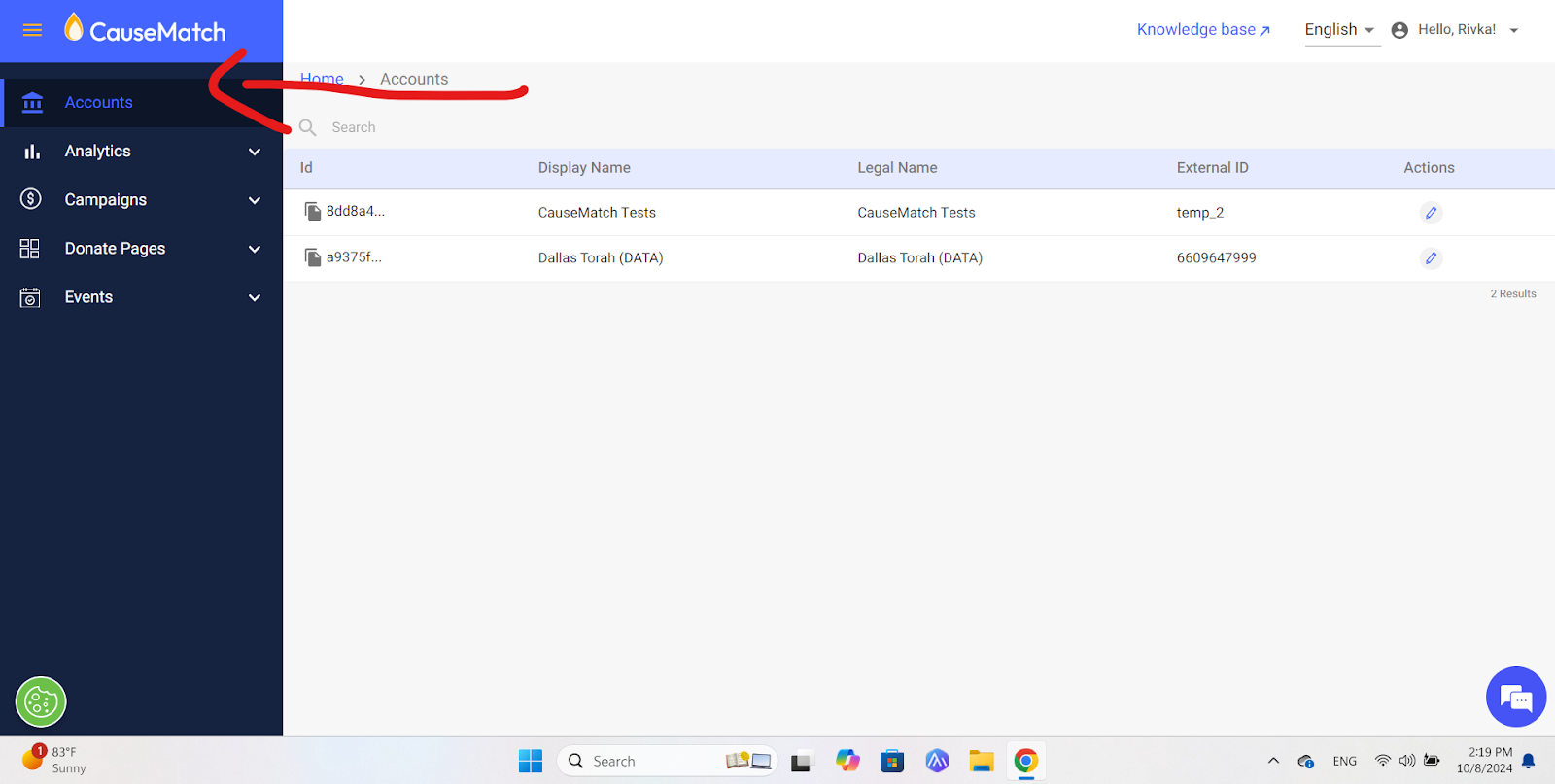1555x784 pixels.
Task: Click the Accounts bank icon in sidebar
Action: point(32,102)
